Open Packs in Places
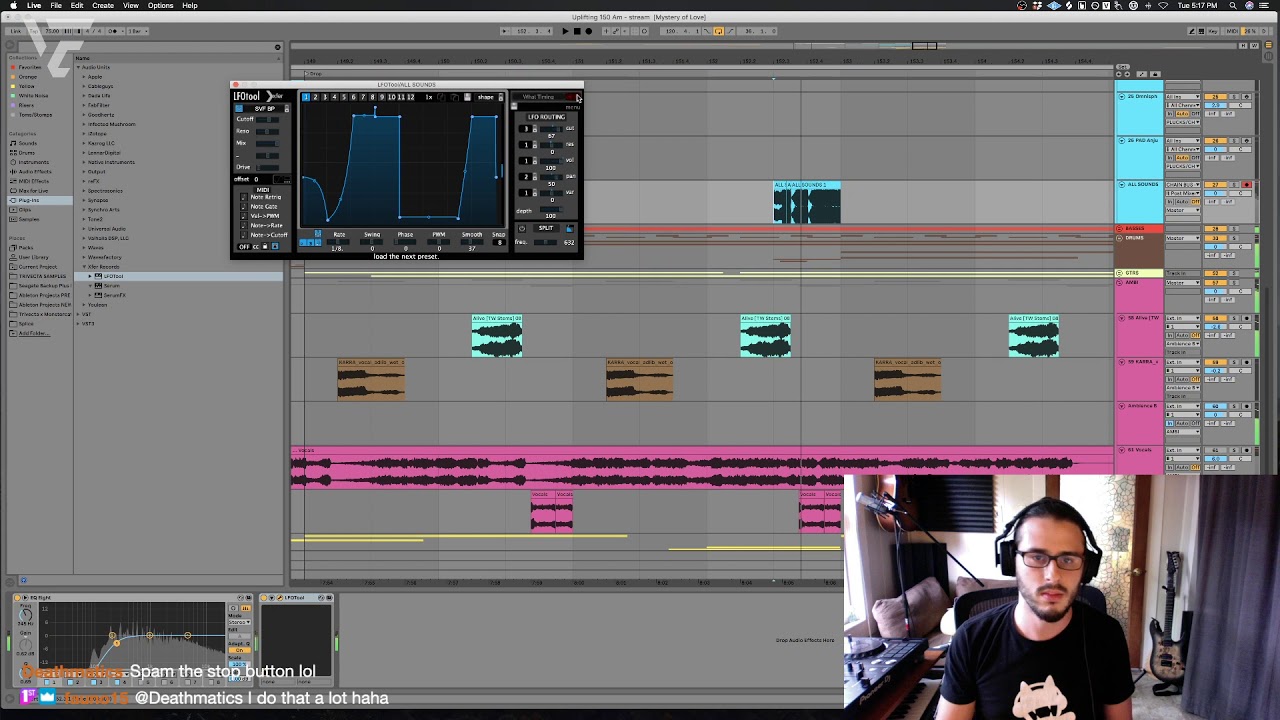1280x720 pixels. tap(25, 247)
